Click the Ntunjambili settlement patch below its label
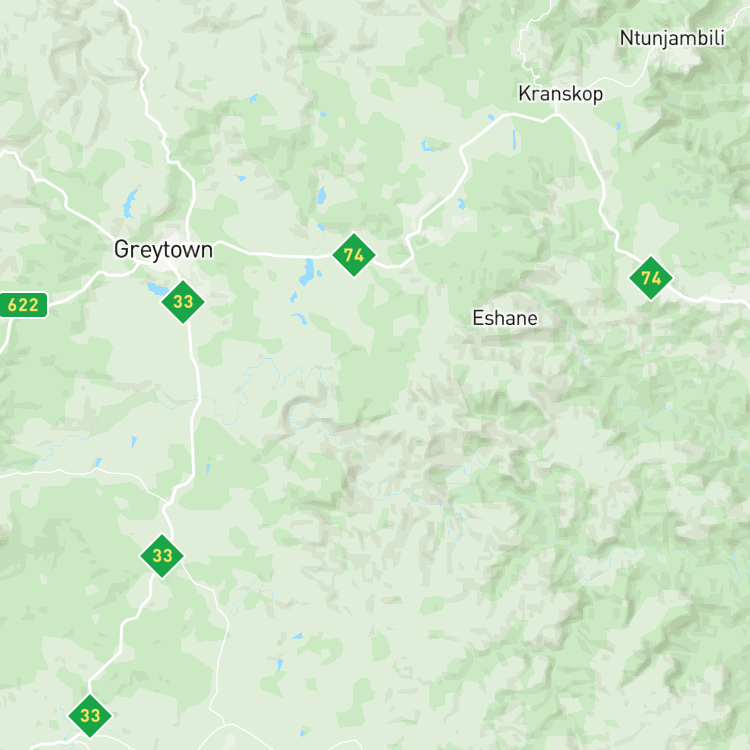Screen dimensions: 750x750 click(682, 58)
